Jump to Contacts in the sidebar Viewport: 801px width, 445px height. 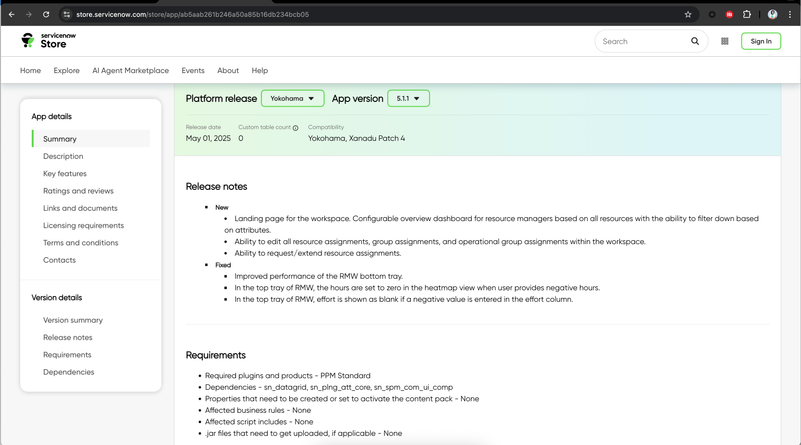(59, 260)
